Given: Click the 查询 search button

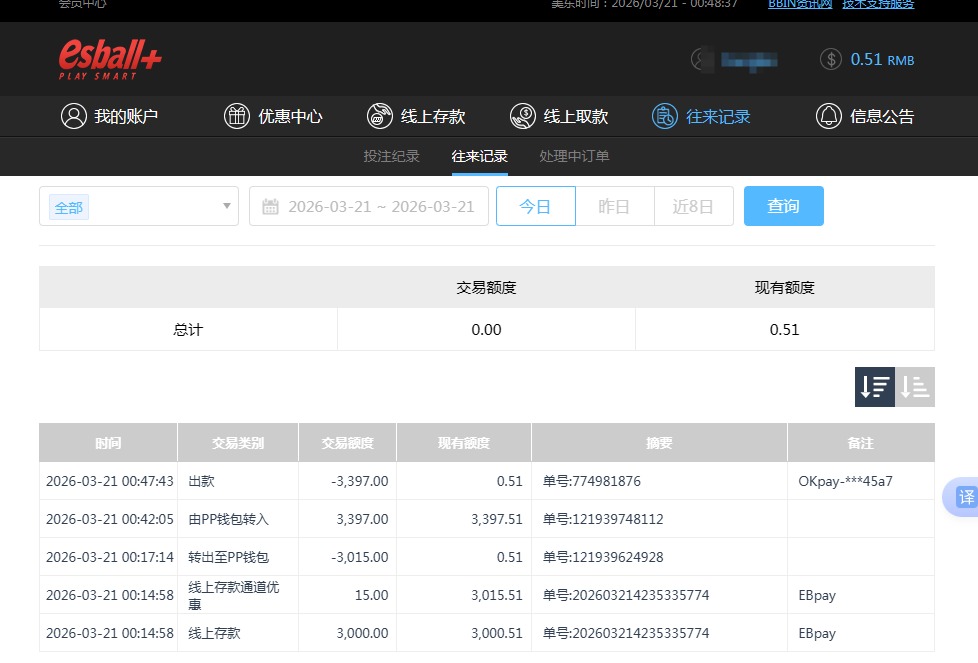Looking at the screenshot, I should [x=784, y=206].
